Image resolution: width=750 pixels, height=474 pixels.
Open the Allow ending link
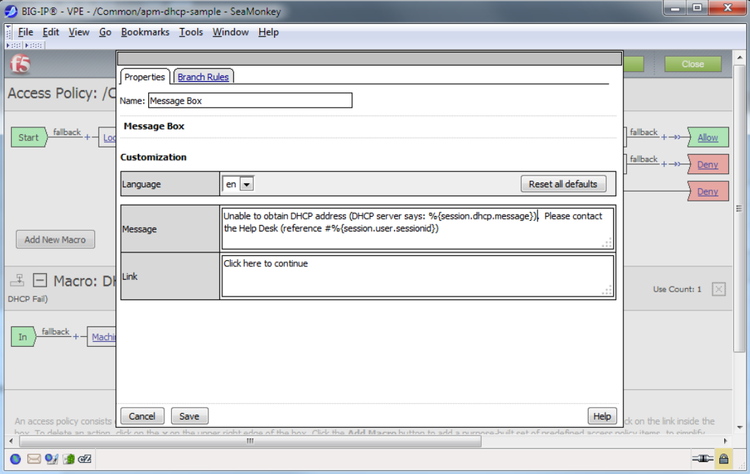(x=707, y=138)
